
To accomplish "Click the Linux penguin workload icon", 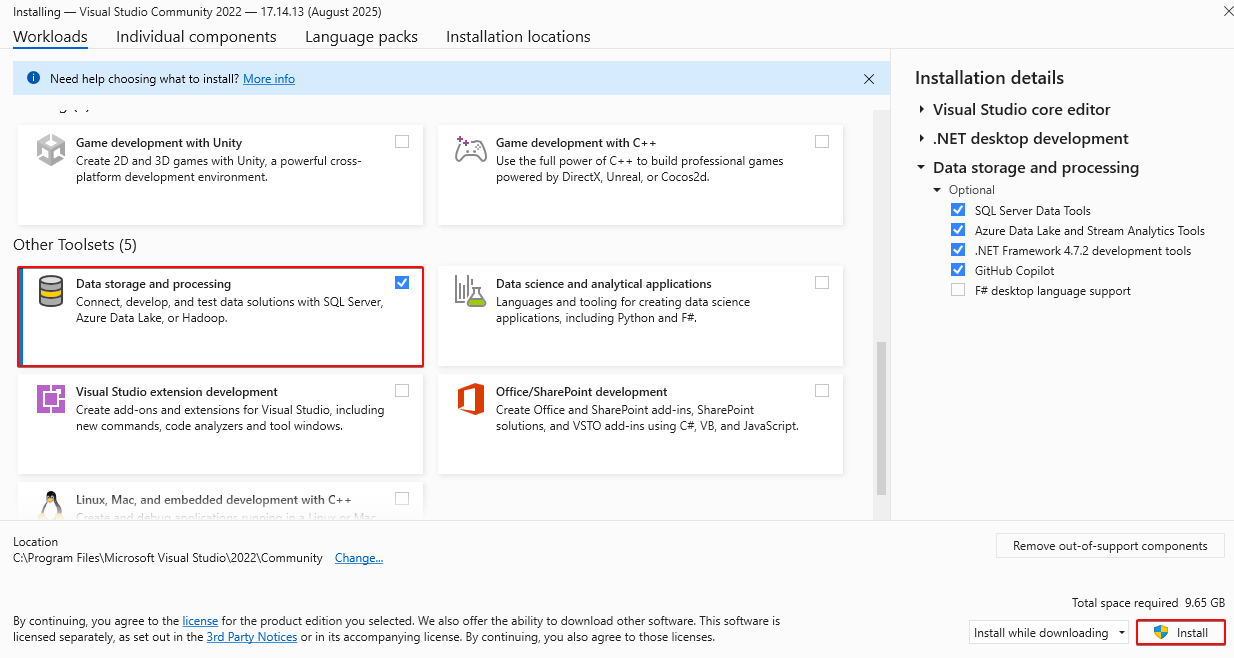I will pyautogui.click(x=50, y=506).
